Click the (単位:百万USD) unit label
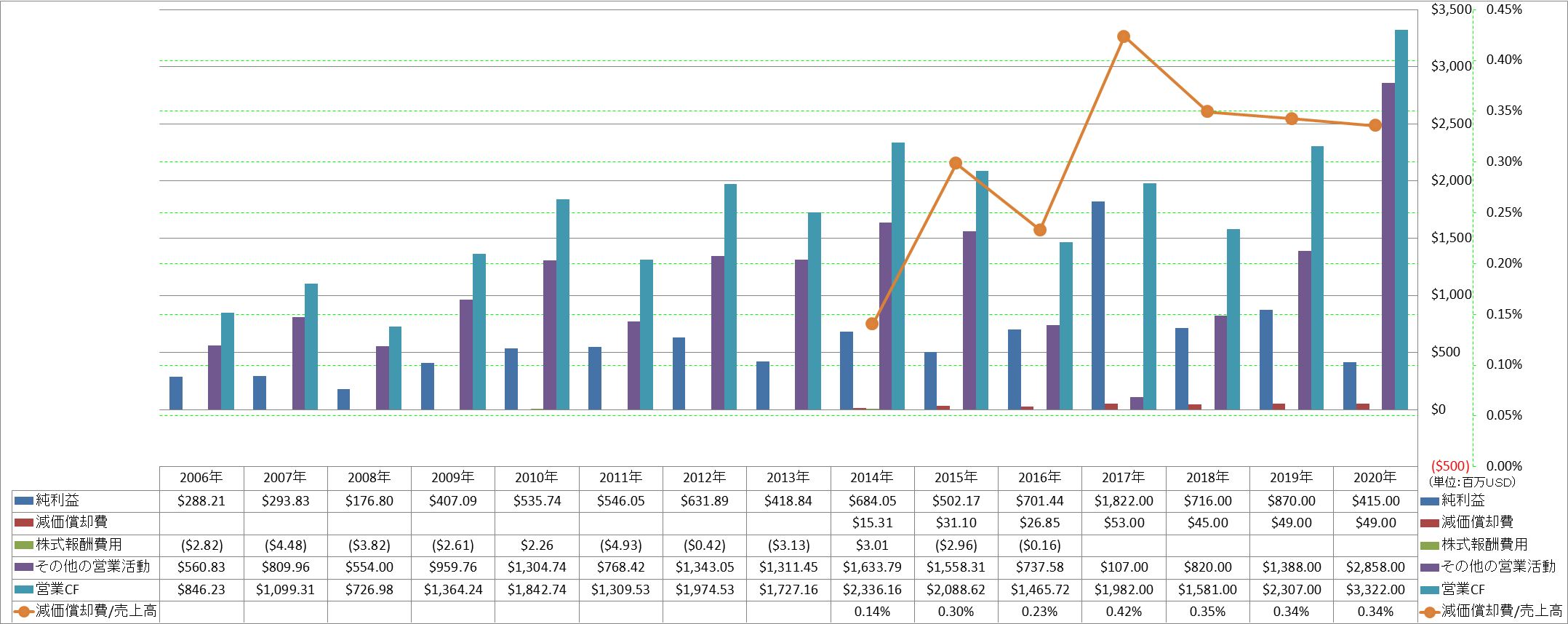 pyautogui.click(x=1471, y=482)
